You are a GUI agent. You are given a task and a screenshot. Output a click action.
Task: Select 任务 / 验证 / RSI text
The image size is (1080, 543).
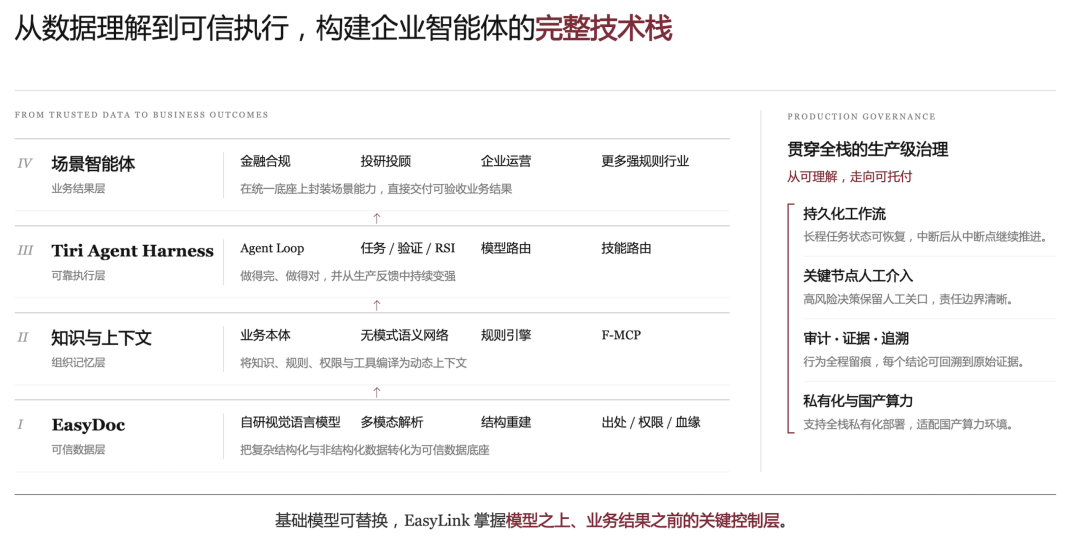point(408,248)
